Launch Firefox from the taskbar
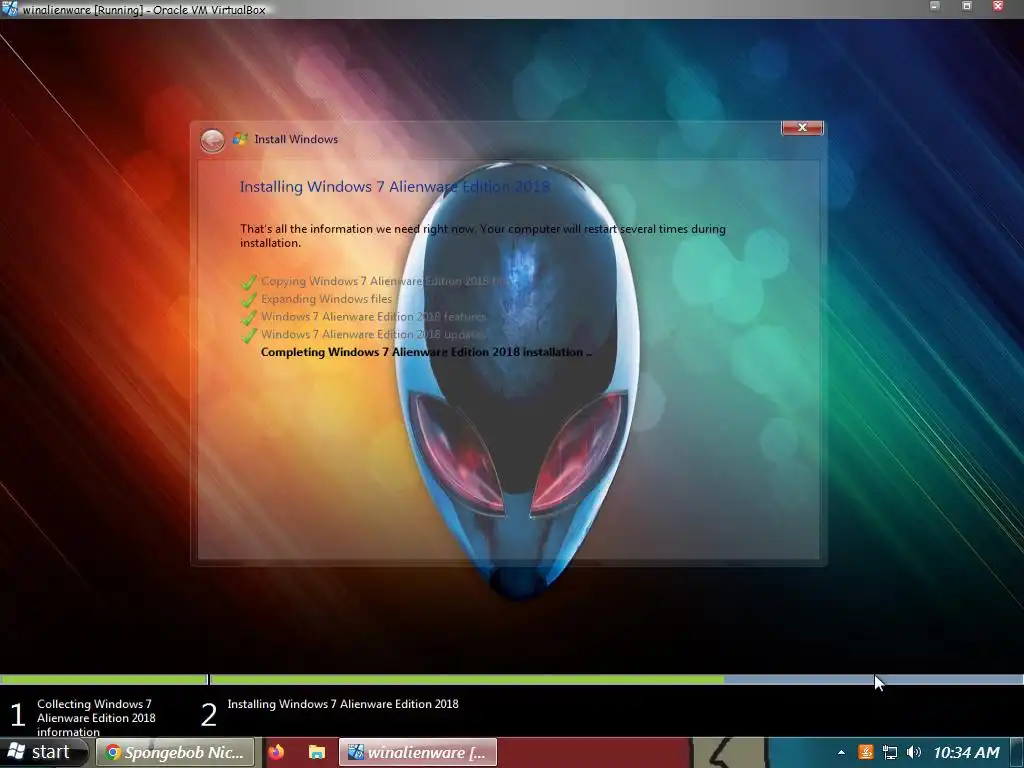This screenshot has height=768, width=1024. [x=276, y=752]
